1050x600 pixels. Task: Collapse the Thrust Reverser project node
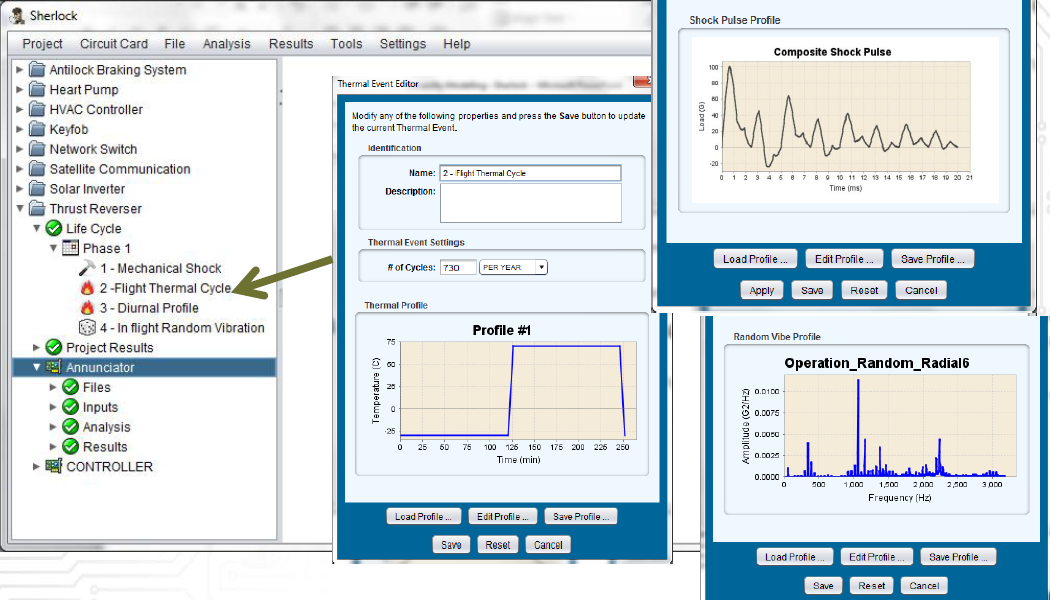click(x=19, y=208)
